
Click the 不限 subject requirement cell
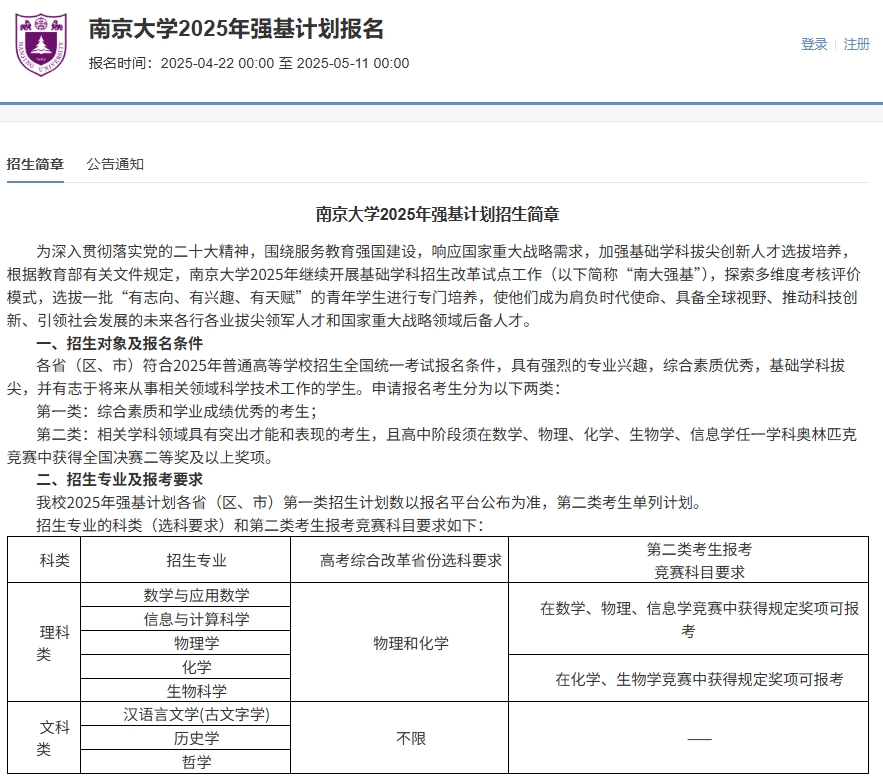[x=411, y=739]
